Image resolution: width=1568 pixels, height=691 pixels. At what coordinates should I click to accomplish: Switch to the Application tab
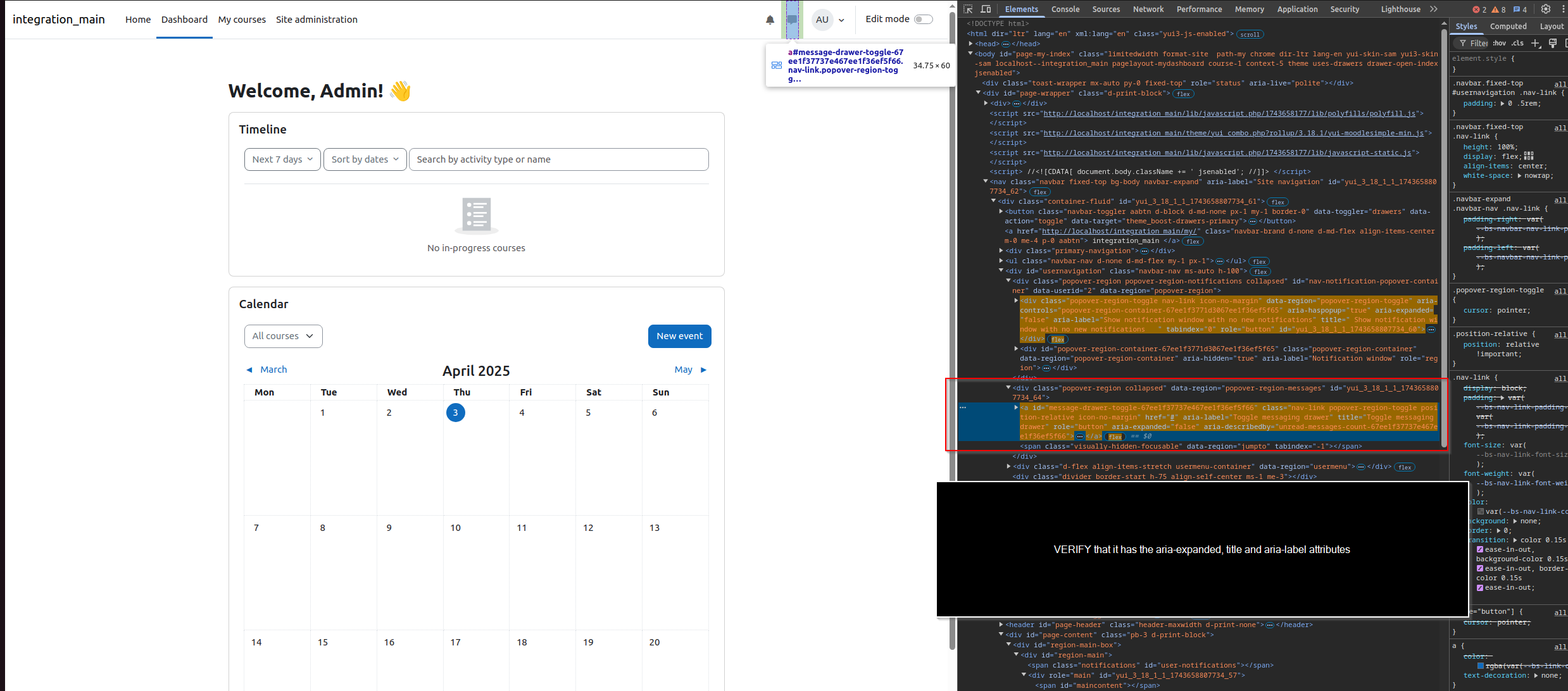point(1297,9)
